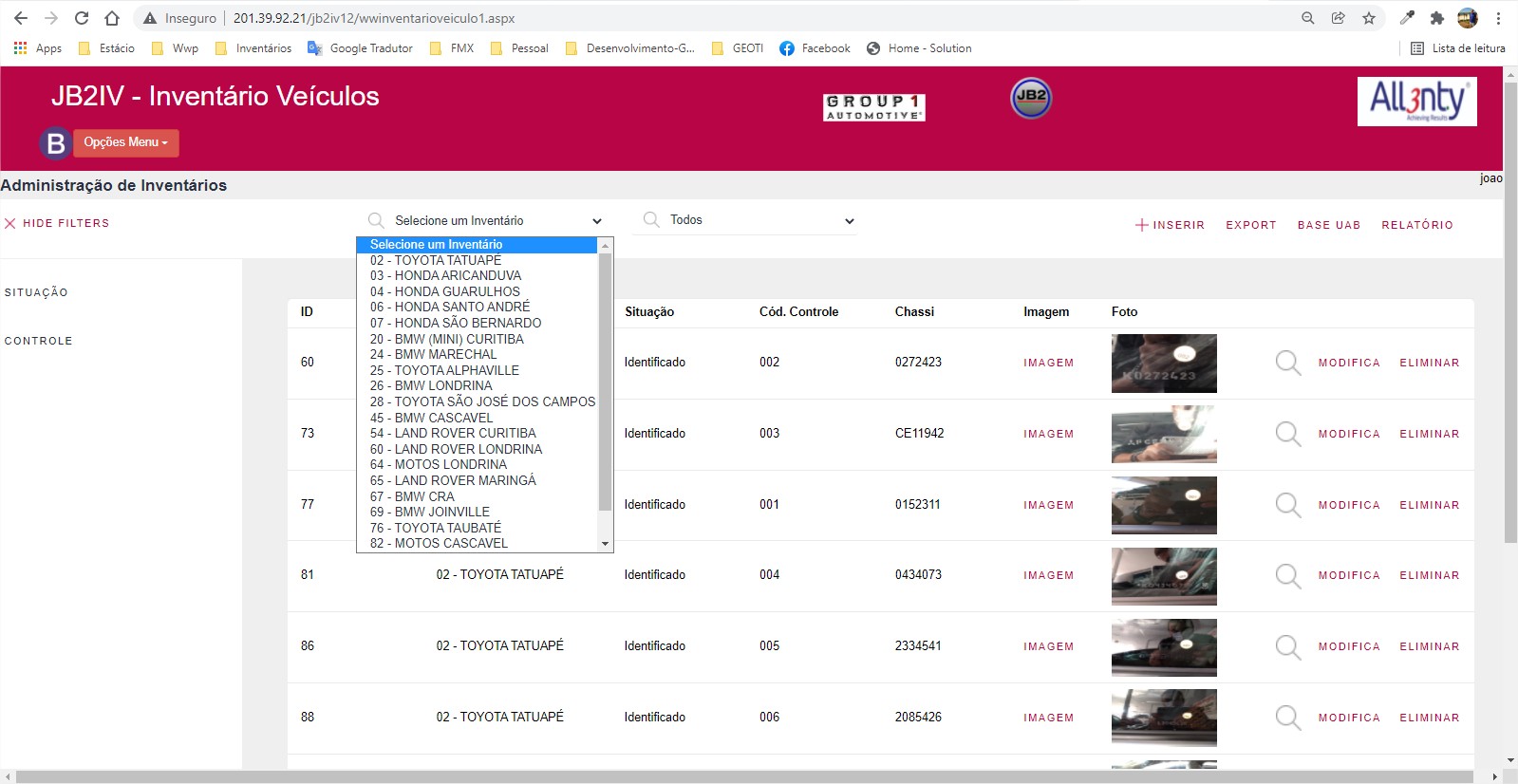The image size is (1518, 784).
Task: Open the Opções Menu dropdown
Action: pyautogui.click(x=125, y=142)
